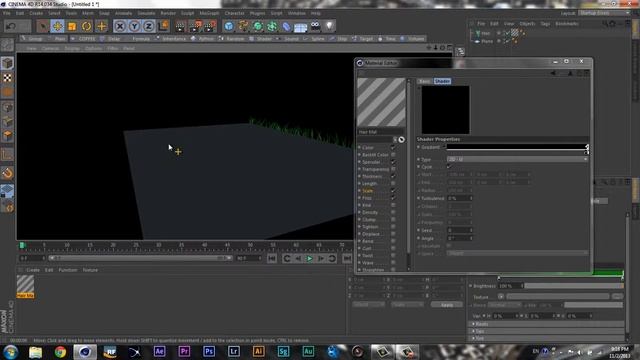
Task: Select Model mode in left sidebar
Action: point(7,63)
